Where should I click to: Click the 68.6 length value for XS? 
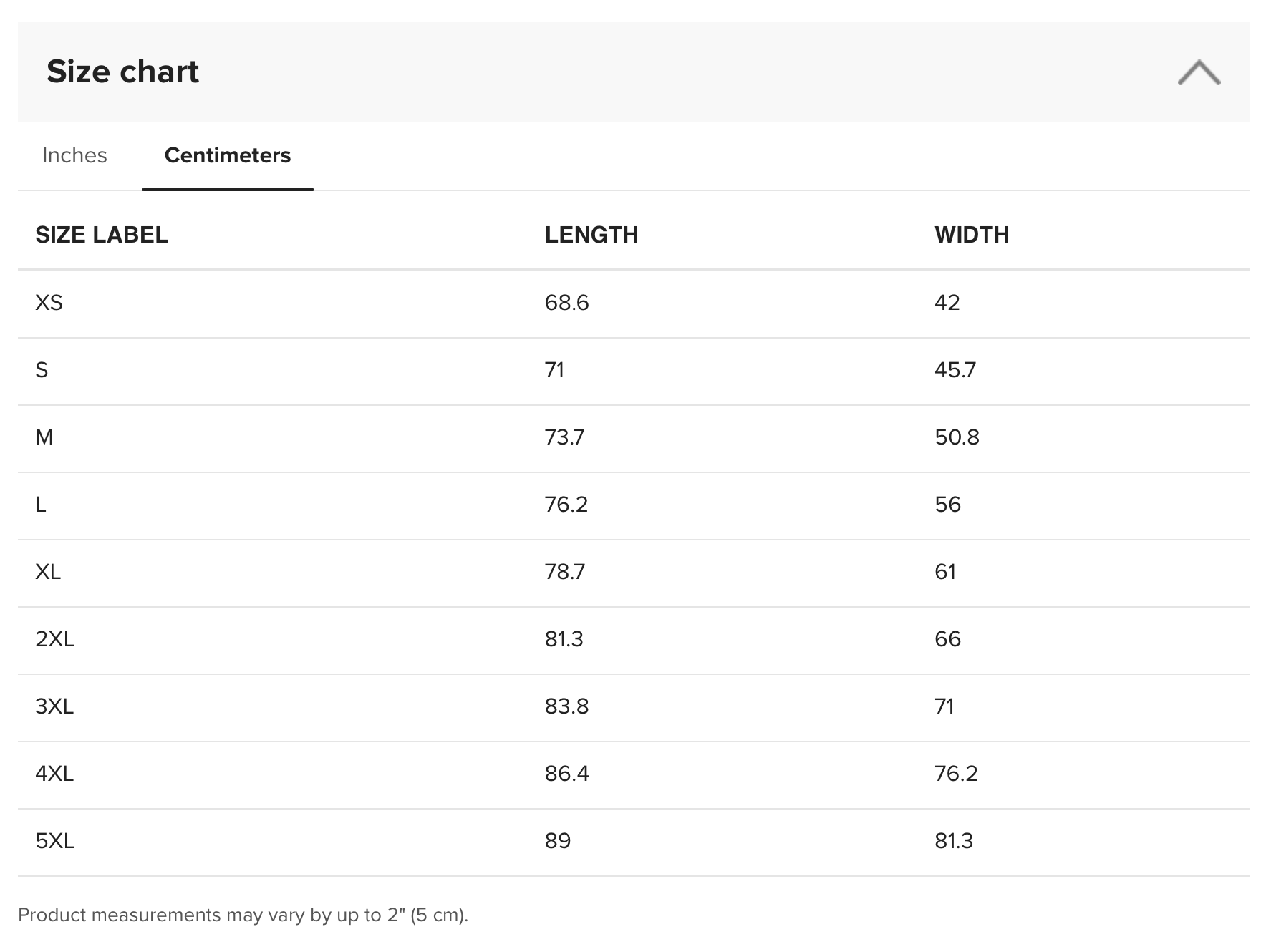click(566, 303)
